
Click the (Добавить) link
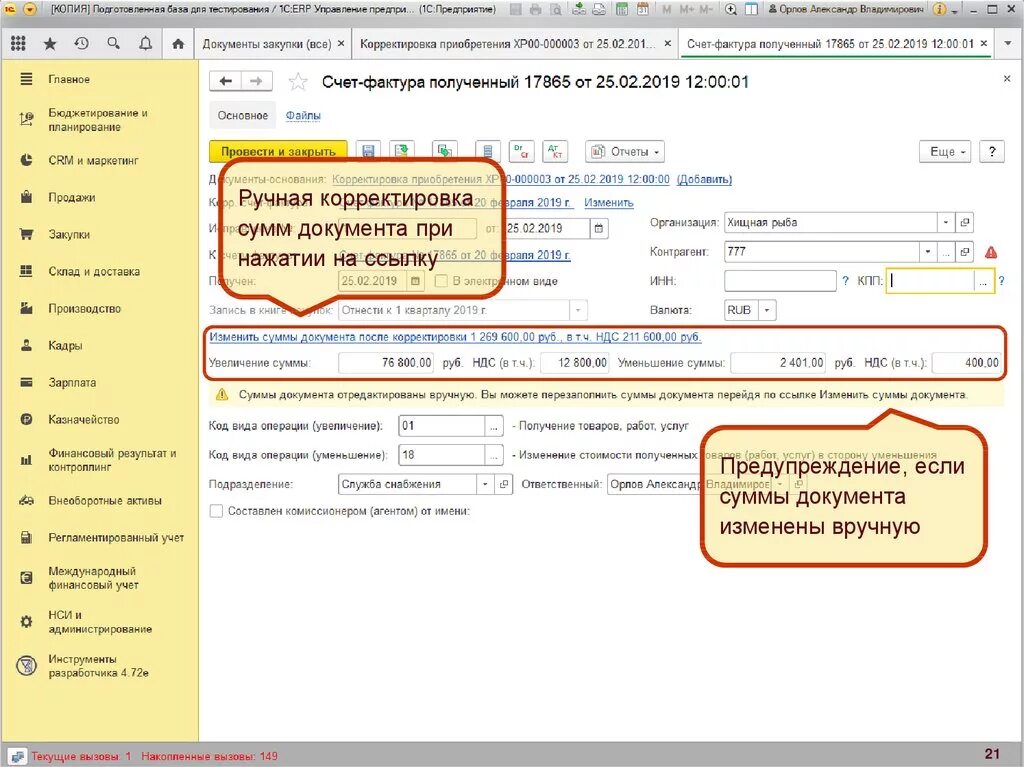coord(704,179)
